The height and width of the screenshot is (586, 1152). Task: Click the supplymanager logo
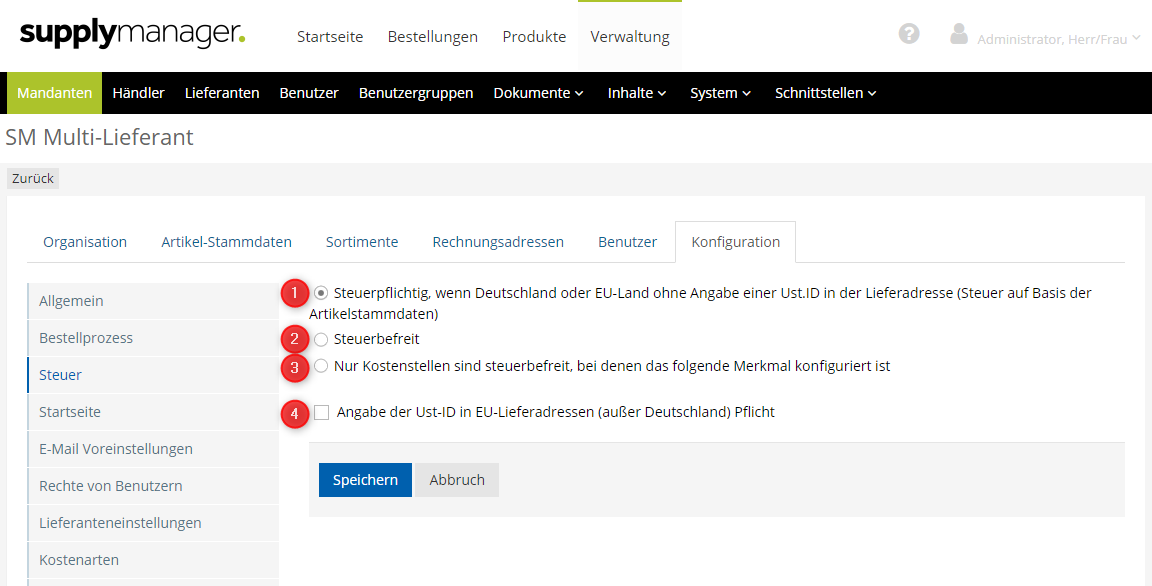tap(132, 34)
